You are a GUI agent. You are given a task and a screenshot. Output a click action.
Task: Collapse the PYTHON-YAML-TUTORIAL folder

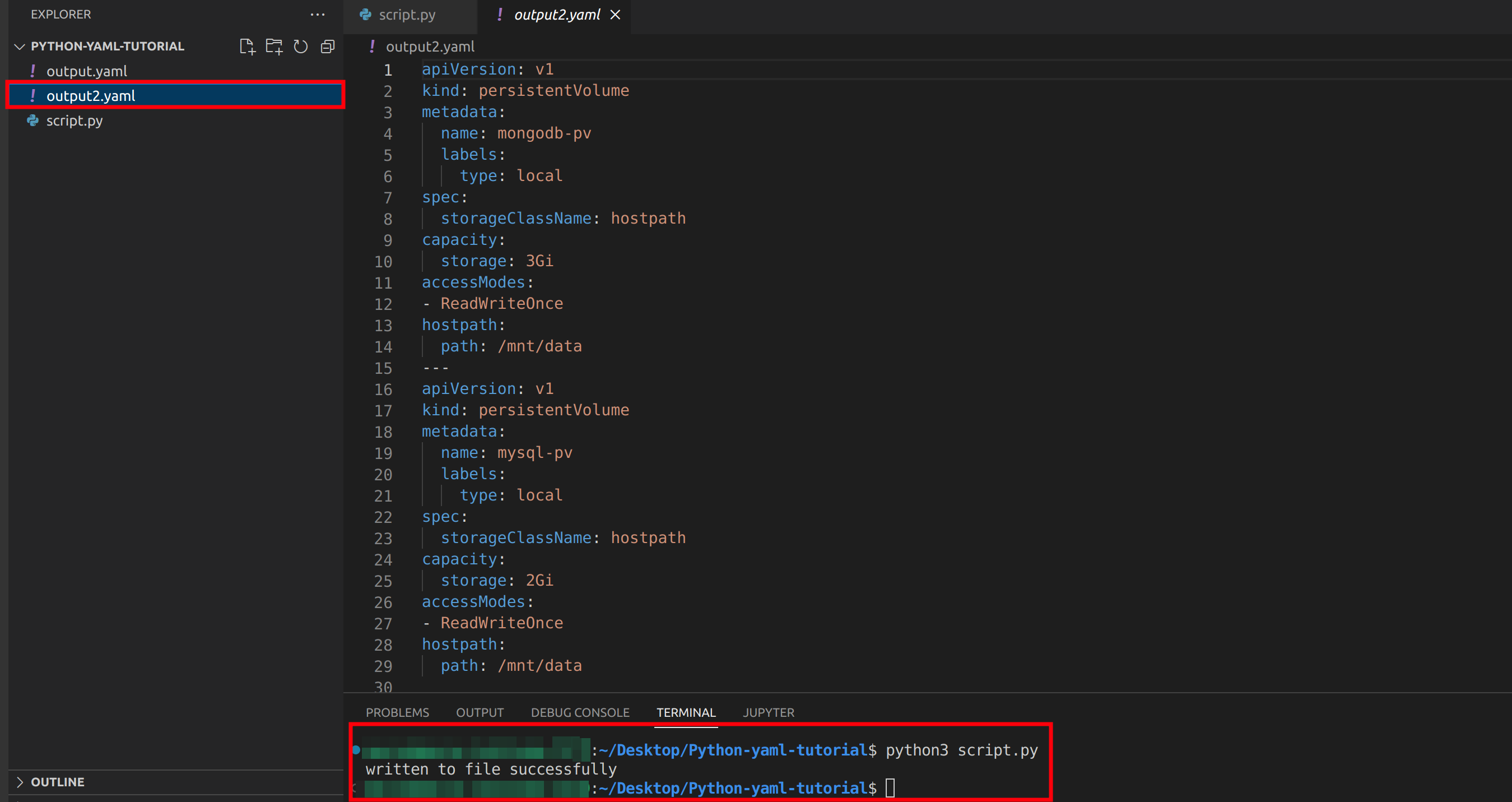[20, 47]
